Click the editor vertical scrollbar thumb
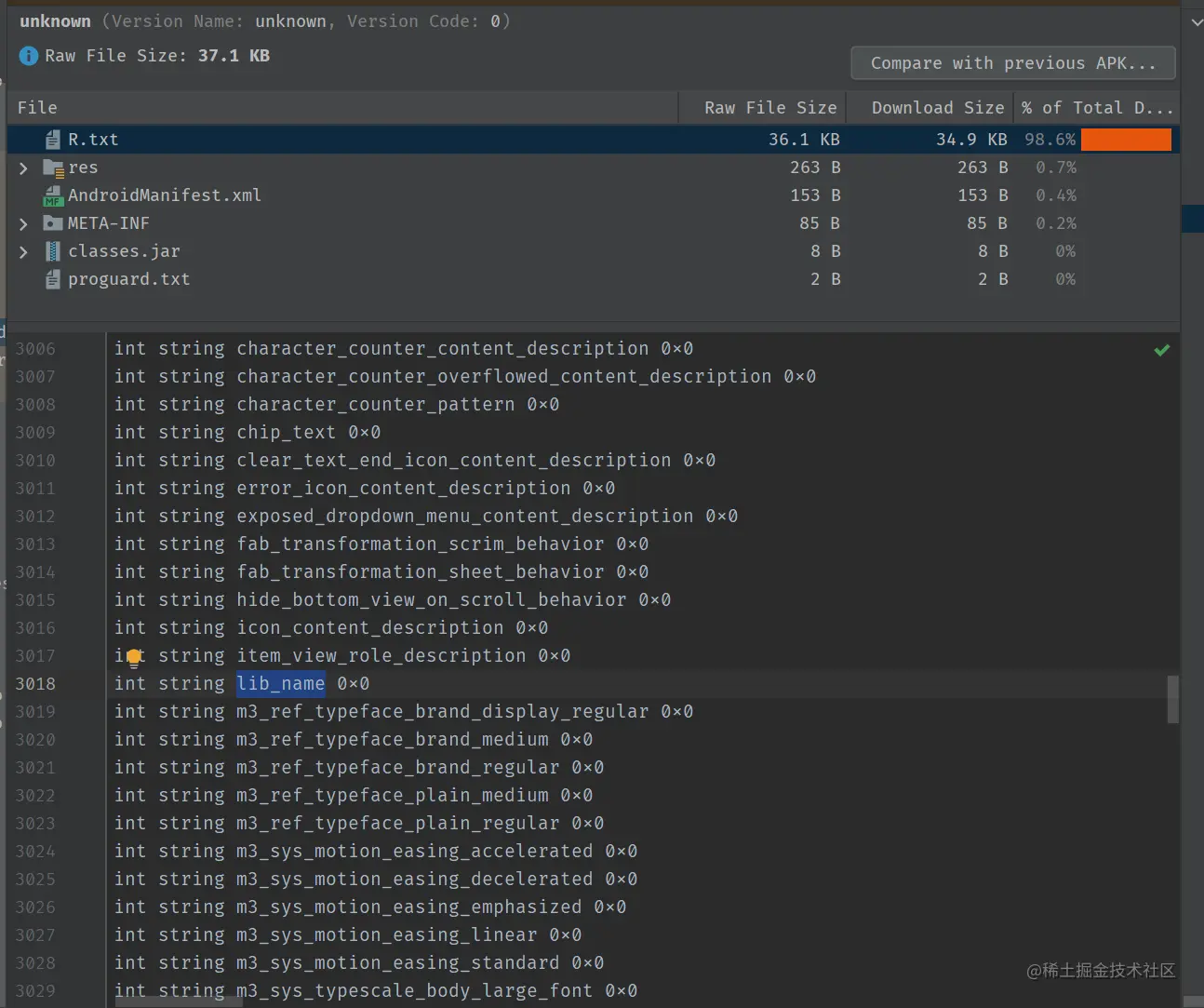1204x1008 pixels. click(1173, 699)
